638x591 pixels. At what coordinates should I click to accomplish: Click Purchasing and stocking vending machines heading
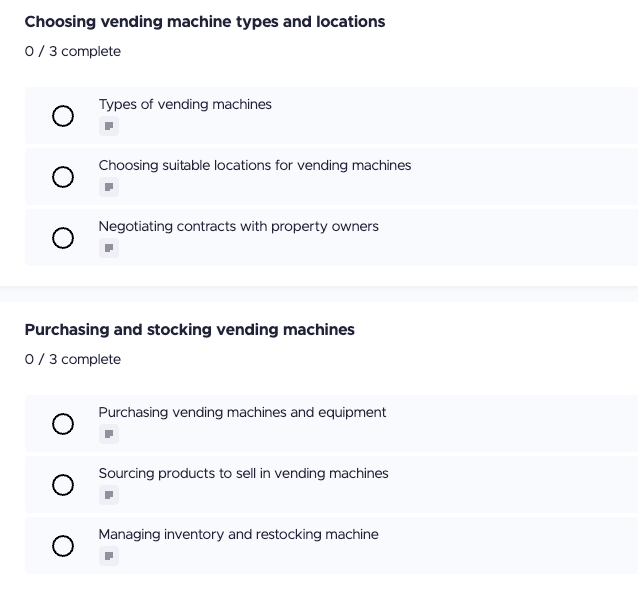[189, 329]
